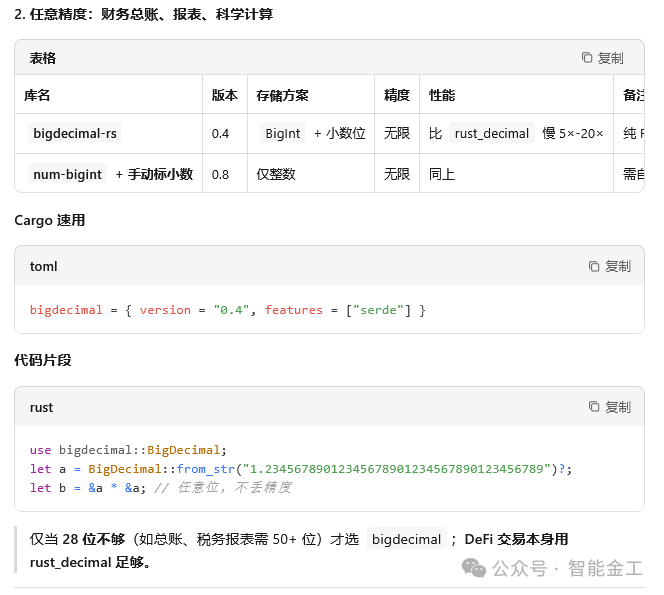The height and width of the screenshot is (595, 664).
Task: Click the section 2 任意精度 heading
Action: (144, 14)
